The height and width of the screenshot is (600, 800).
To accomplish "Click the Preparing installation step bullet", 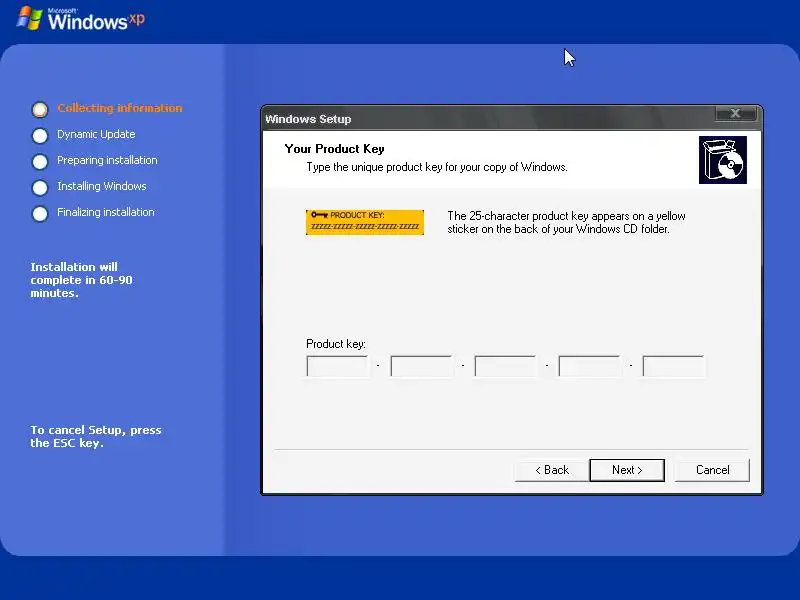I will point(40,162).
